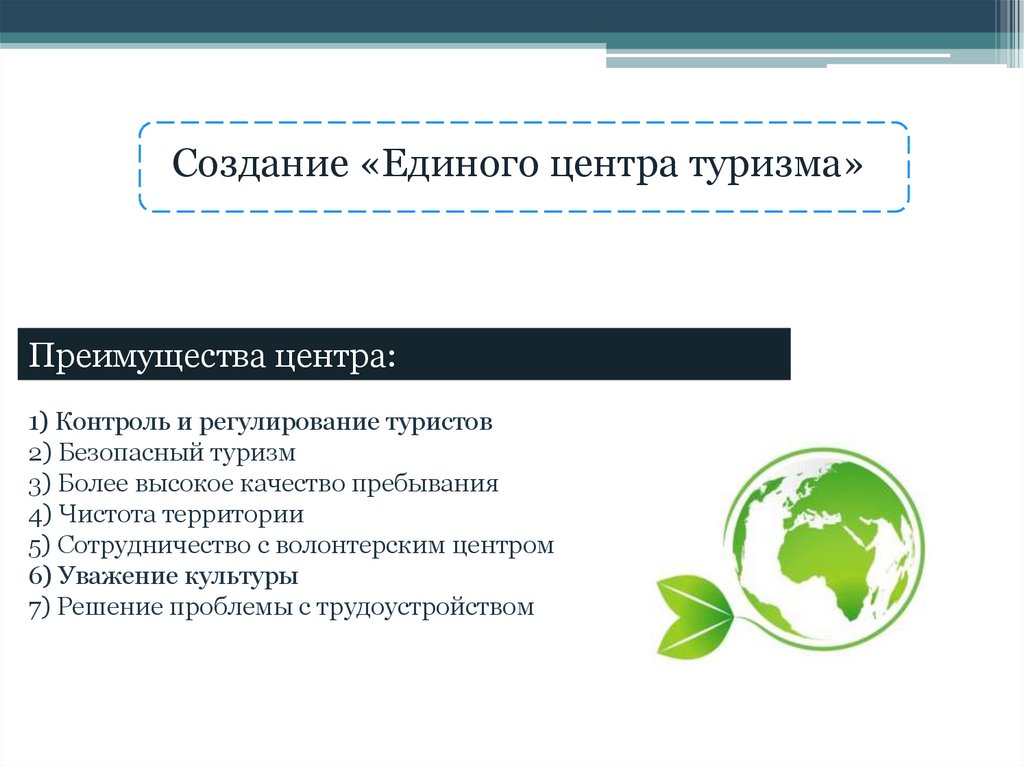Click the word "центра:" in the black heading bar
This screenshot has width=1024, height=767.
(336, 355)
